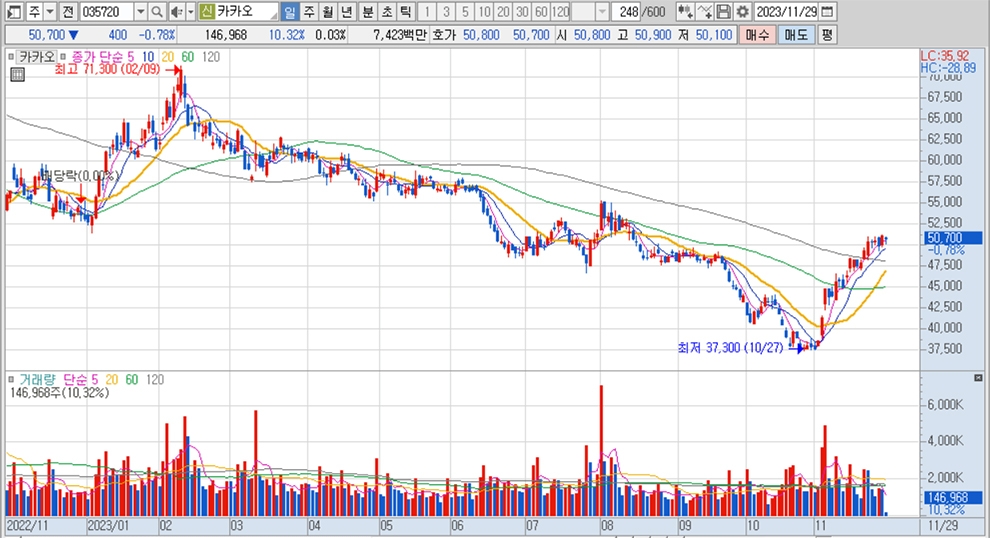The width and height of the screenshot is (990, 538).
Task: Select tick 틱 chart period
Action: click(405, 11)
